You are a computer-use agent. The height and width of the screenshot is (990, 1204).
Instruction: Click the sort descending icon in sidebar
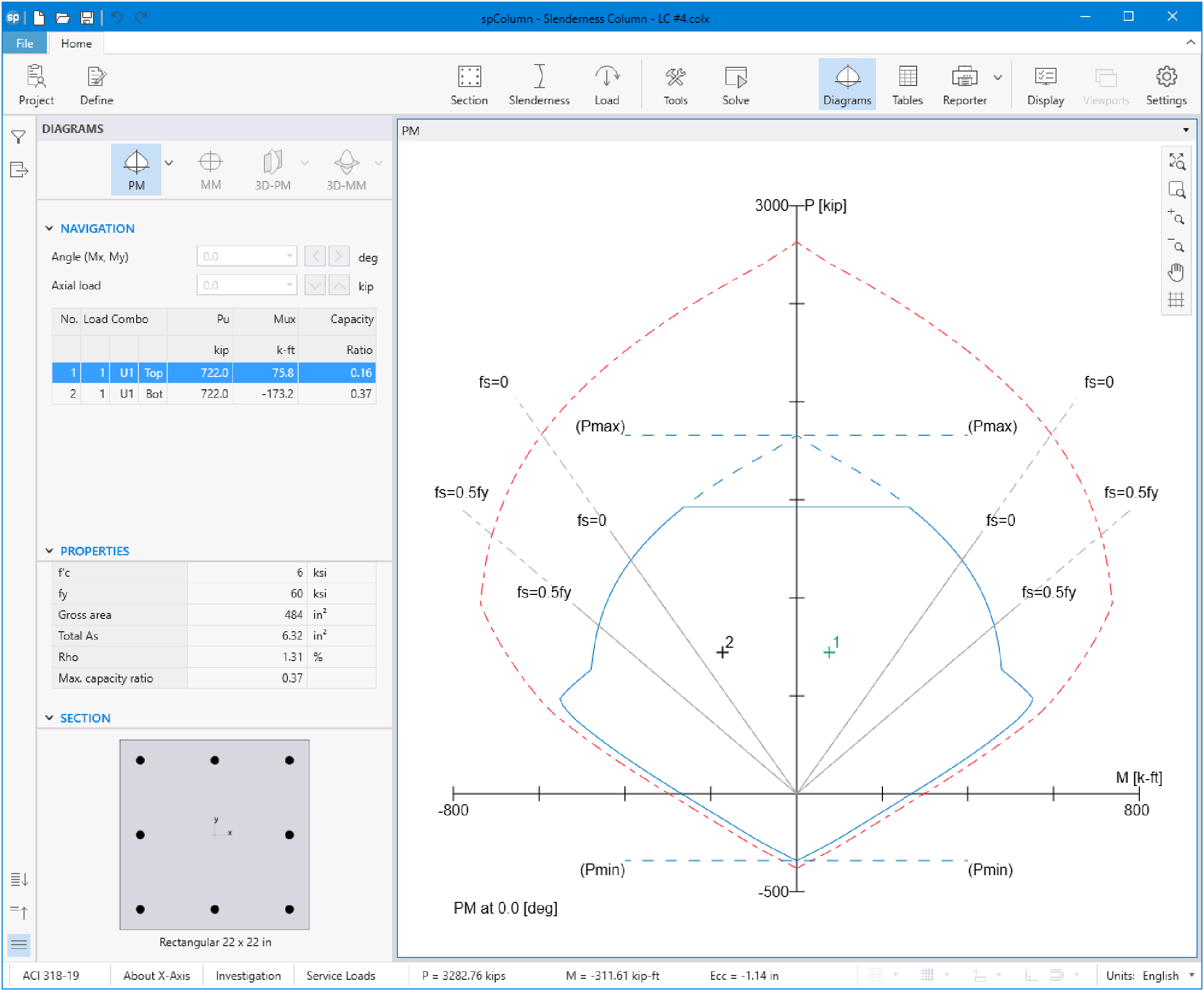pyautogui.click(x=19, y=879)
